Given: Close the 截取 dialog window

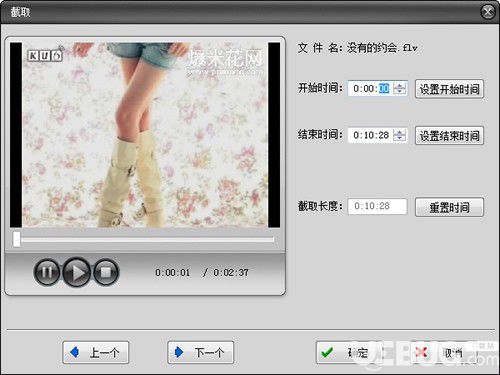Looking at the screenshot, I should coord(488,12).
